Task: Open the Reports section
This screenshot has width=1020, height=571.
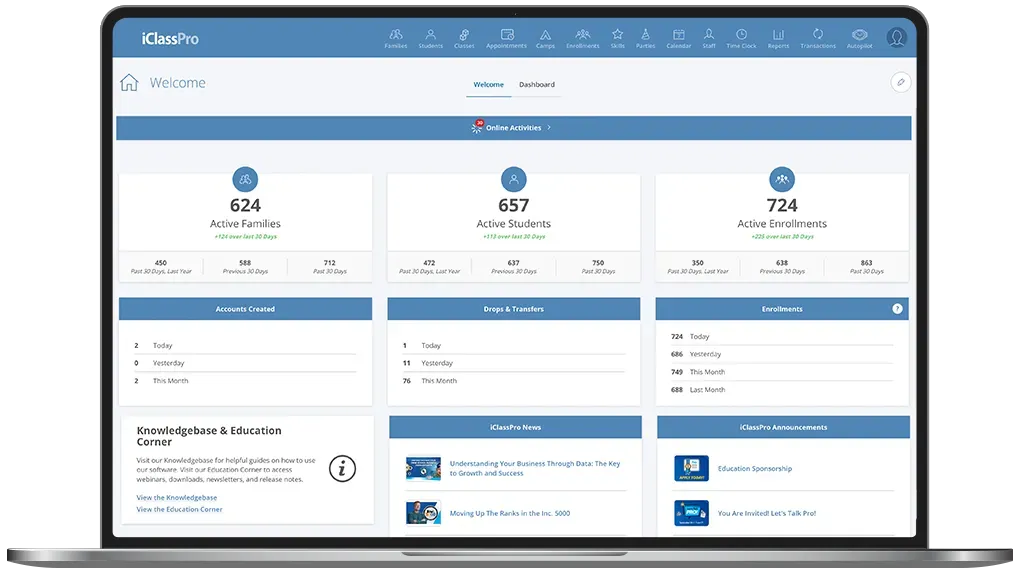Action: [778, 38]
